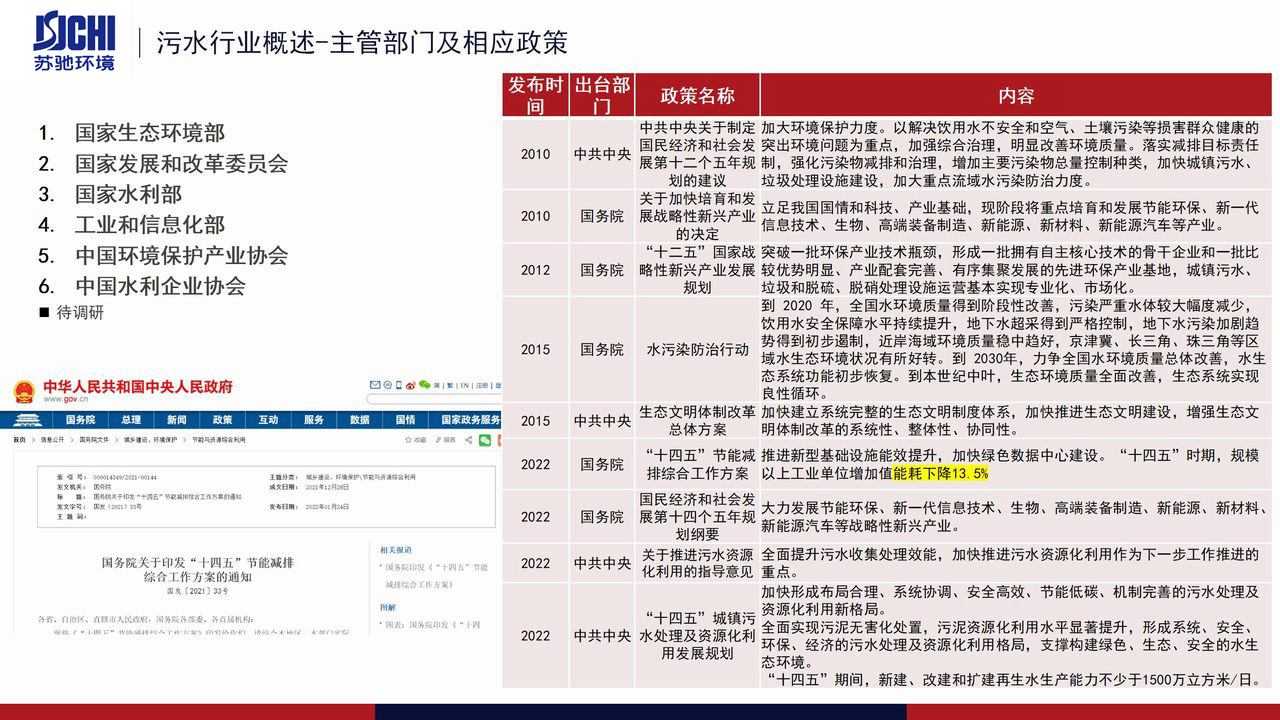Click the 中华人民共和国中央人民政府 site title
The image size is (1280, 720).
[x=138, y=386]
